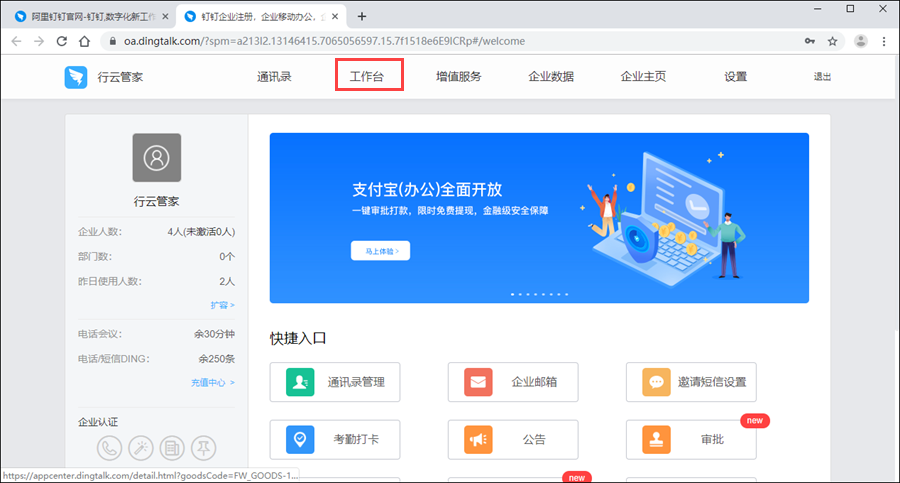Screen dimensions: 900x483
Task: Click the orange 公告 megaphone icon
Action: [x=478, y=439]
